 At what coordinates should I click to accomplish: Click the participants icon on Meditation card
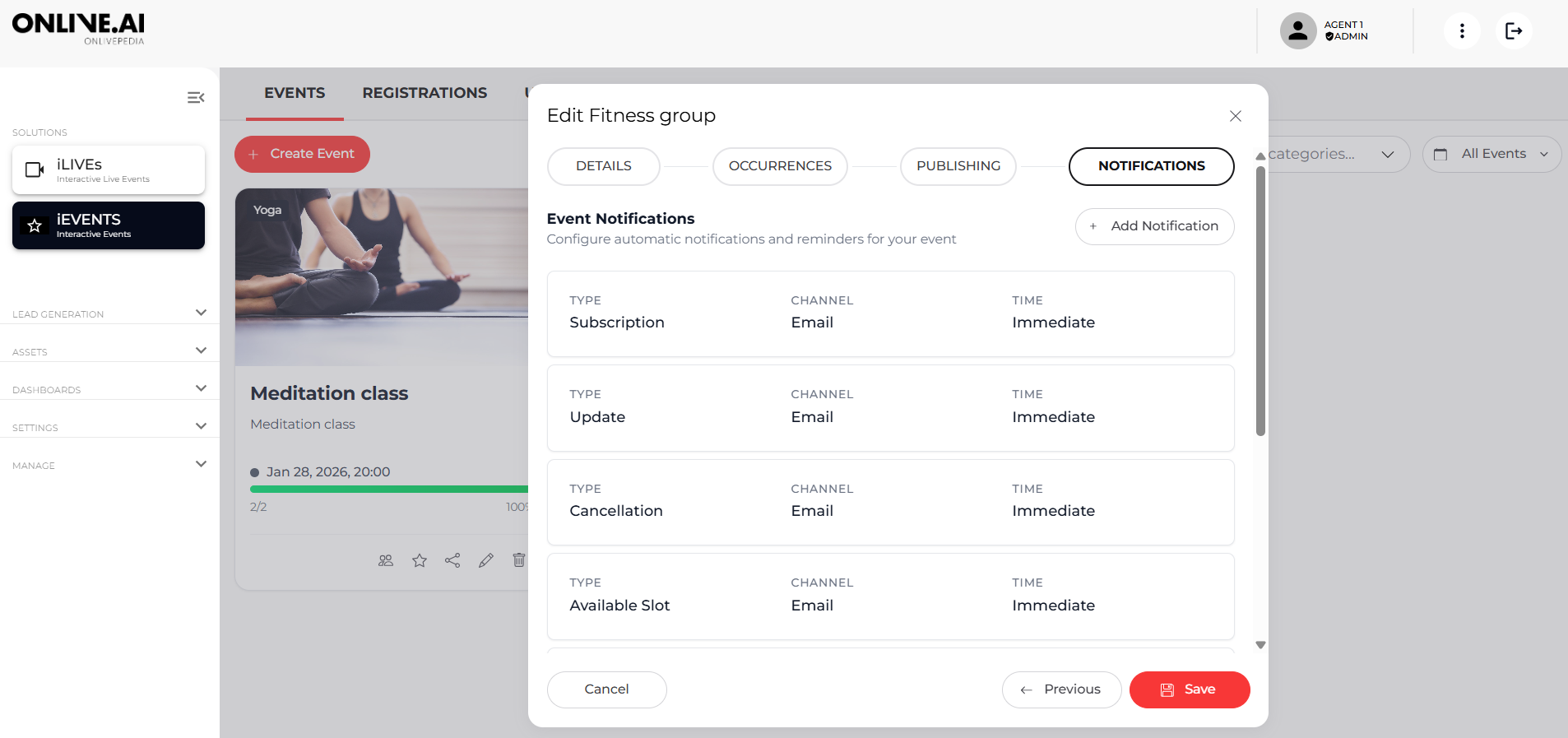click(x=386, y=560)
